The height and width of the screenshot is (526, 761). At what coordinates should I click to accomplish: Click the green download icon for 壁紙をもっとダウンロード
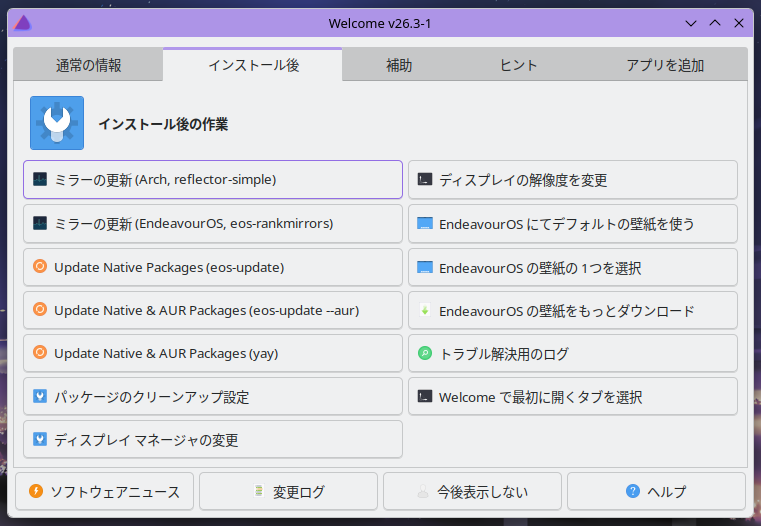pyautogui.click(x=425, y=311)
